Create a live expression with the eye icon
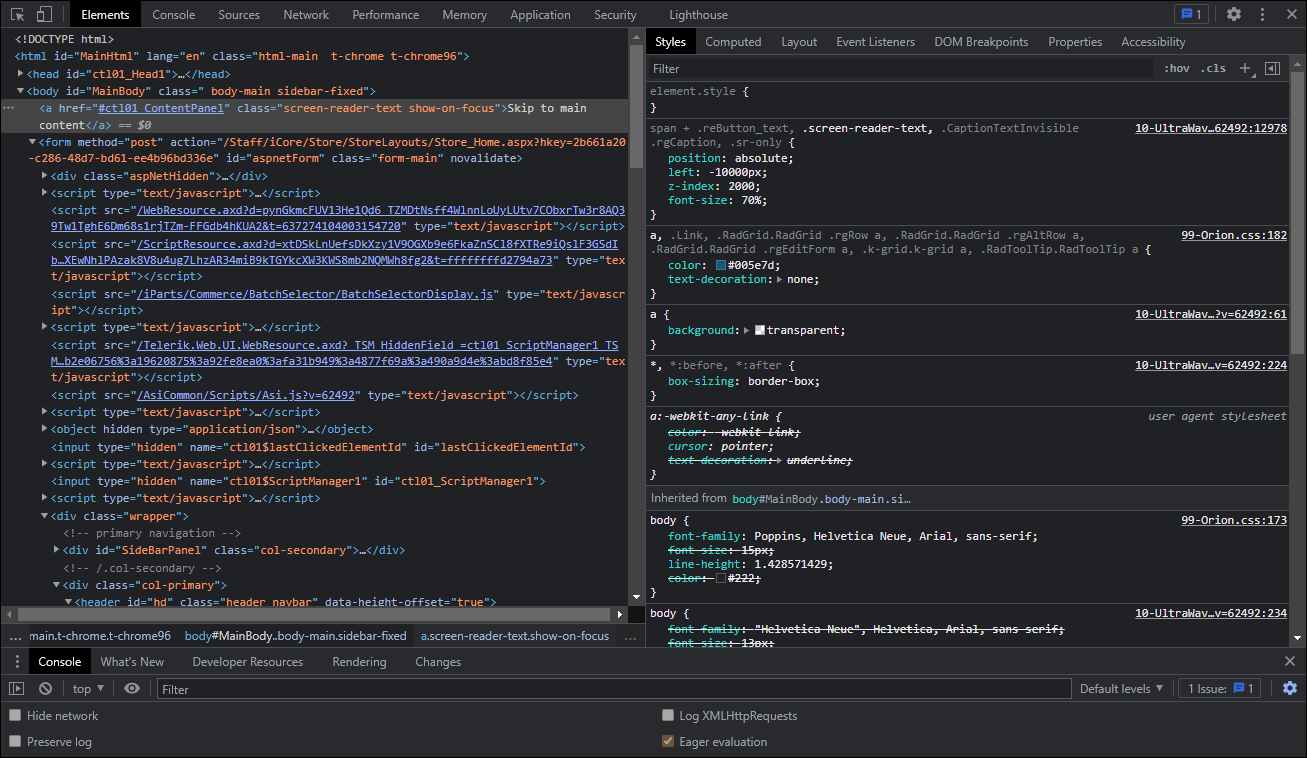This screenshot has height=758, width=1307. tap(130, 688)
